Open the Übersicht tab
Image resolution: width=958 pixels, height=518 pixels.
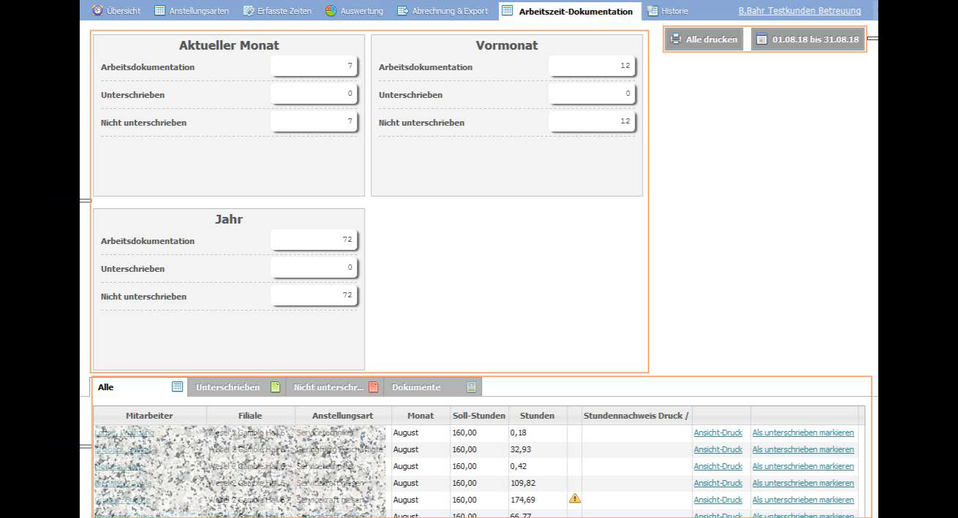point(116,10)
